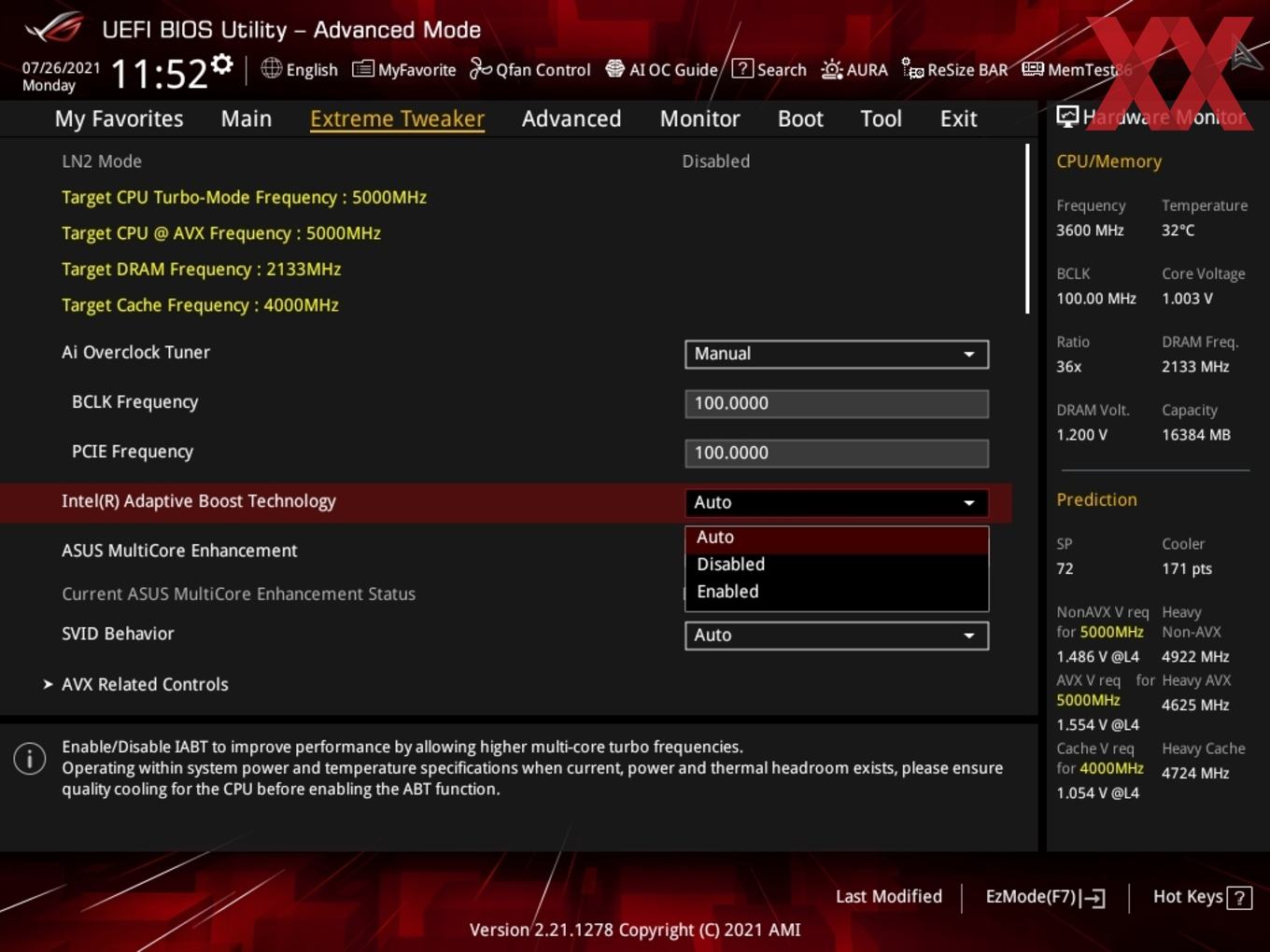Launch the AI OC Guide icon
This screenshot has height=952, width=1270.
coord(614,69)
